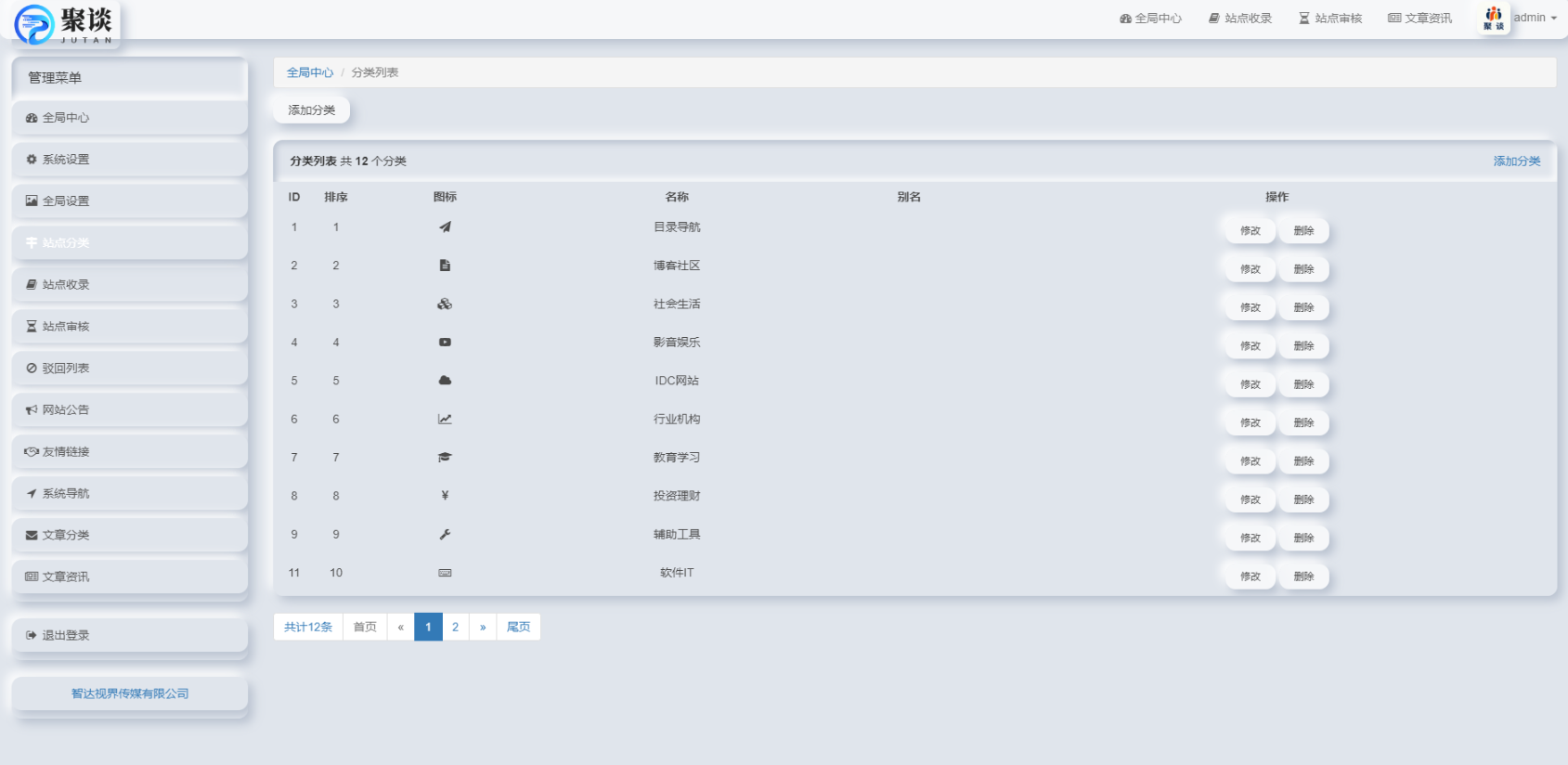Viewport: 1568px width, 765px height.
Task: Click 删除 for 影音娱乐
Action: click(1303, 346)
